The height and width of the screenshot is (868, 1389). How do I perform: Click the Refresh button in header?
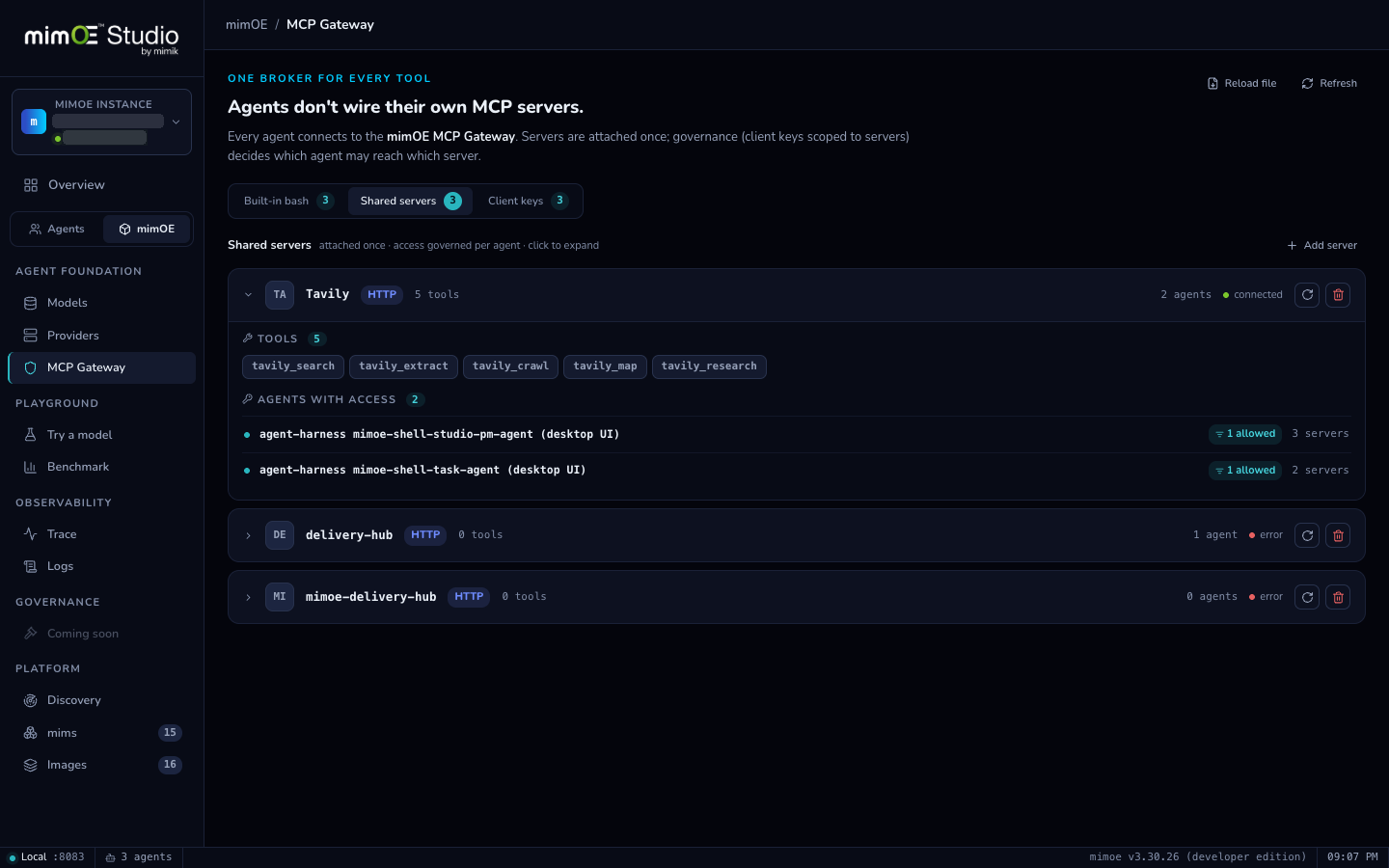point(1329,84)
